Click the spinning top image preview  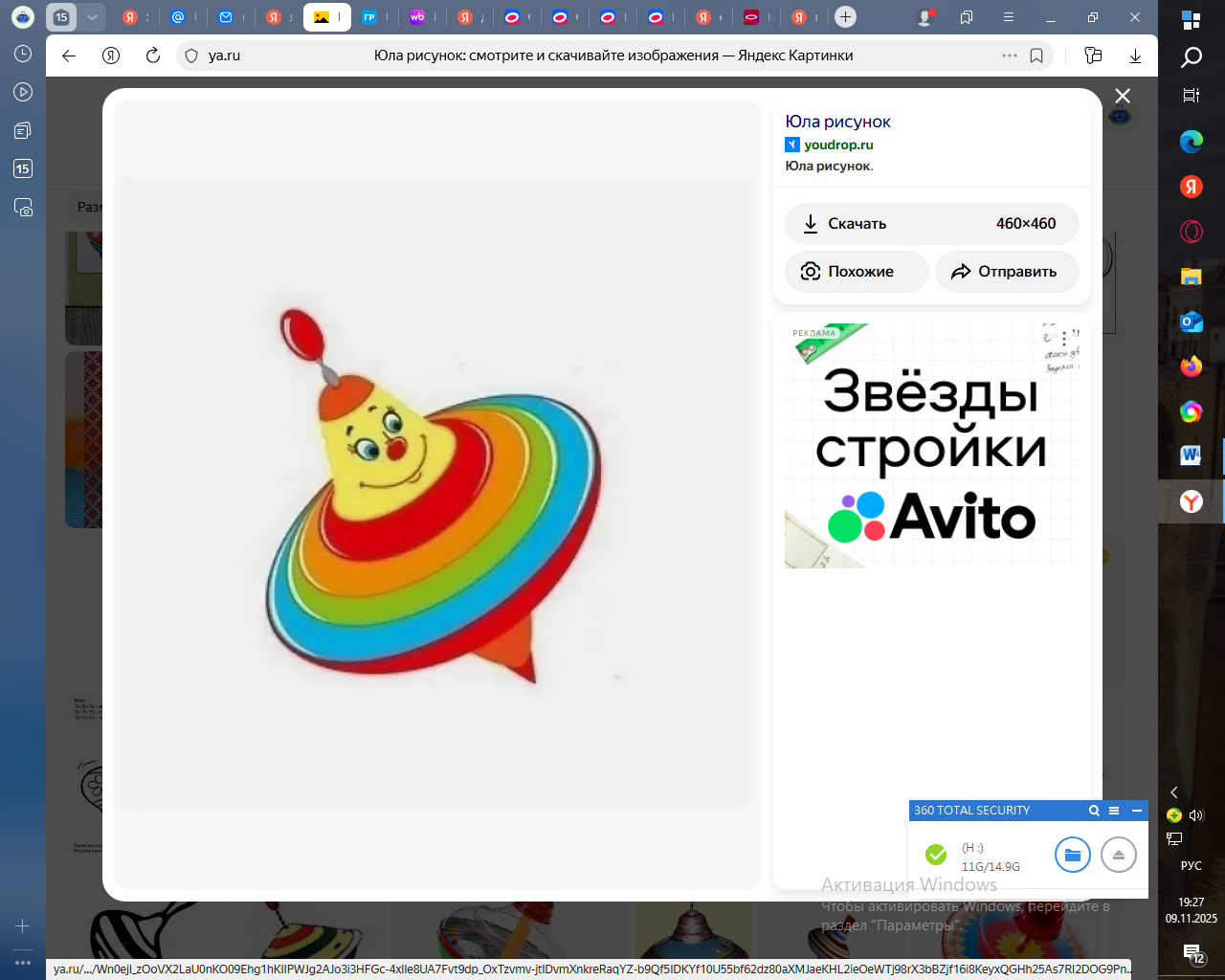[436, 494]
